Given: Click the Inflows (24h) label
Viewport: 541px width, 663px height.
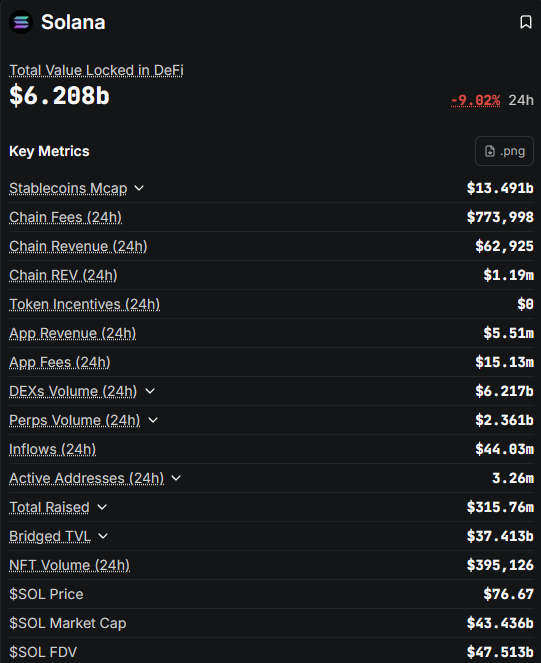Looking at the screenshot, I should click(52, 449).
